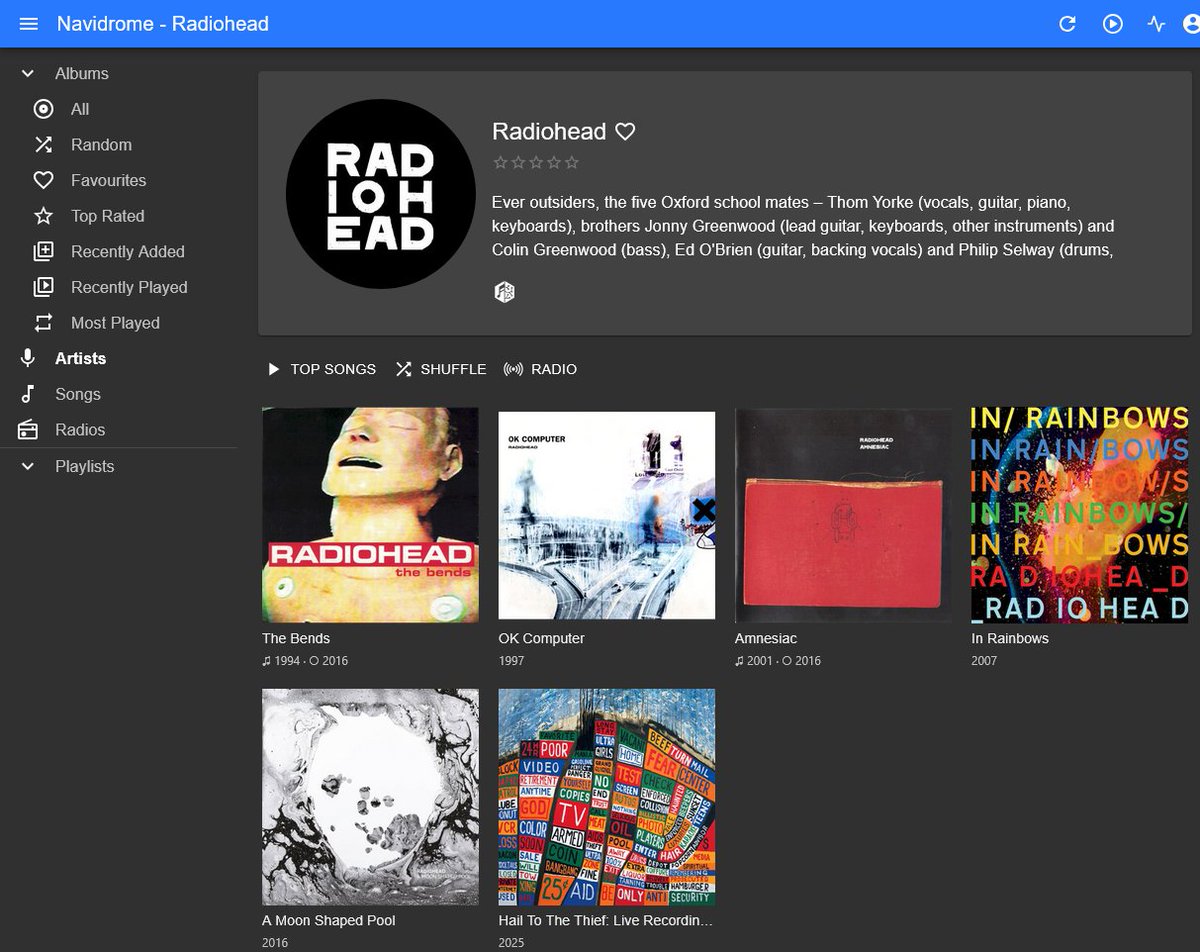The width and height of the screenshot is (1200, 952).
Task: Click the Favourites heart icon in sidebar
Action: [43, 180]
